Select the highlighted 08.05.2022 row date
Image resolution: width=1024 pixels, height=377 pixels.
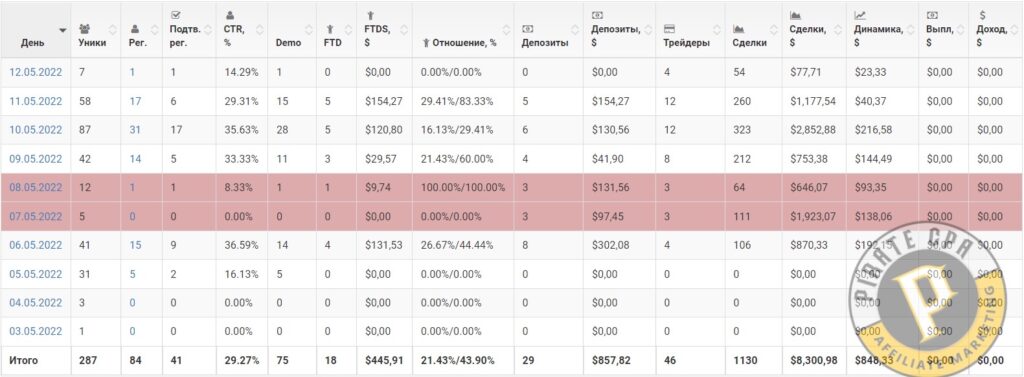point(36,188)
